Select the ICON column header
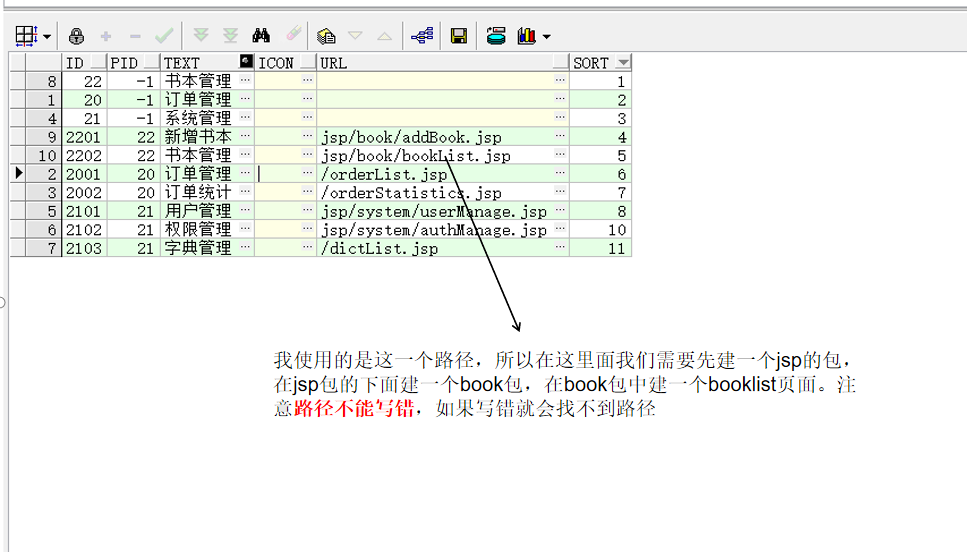The width and height of the screenshot is (967, 552). click(286, 62)
